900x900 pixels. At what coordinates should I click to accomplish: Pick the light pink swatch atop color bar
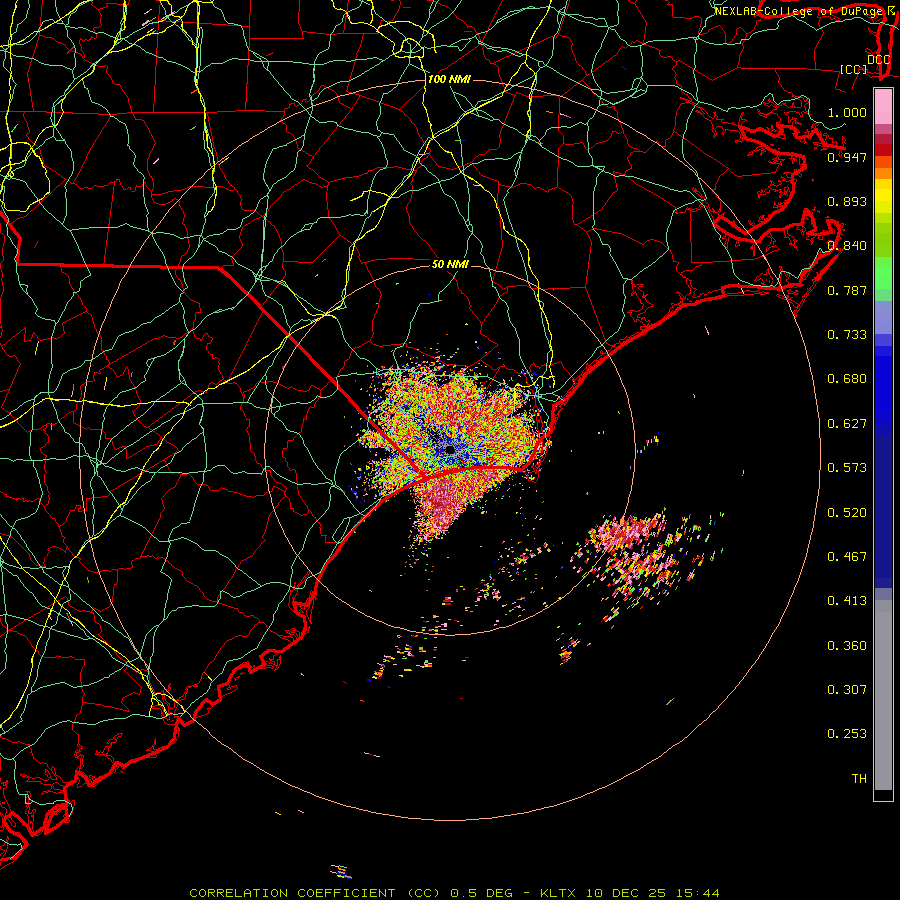[883, 106]
